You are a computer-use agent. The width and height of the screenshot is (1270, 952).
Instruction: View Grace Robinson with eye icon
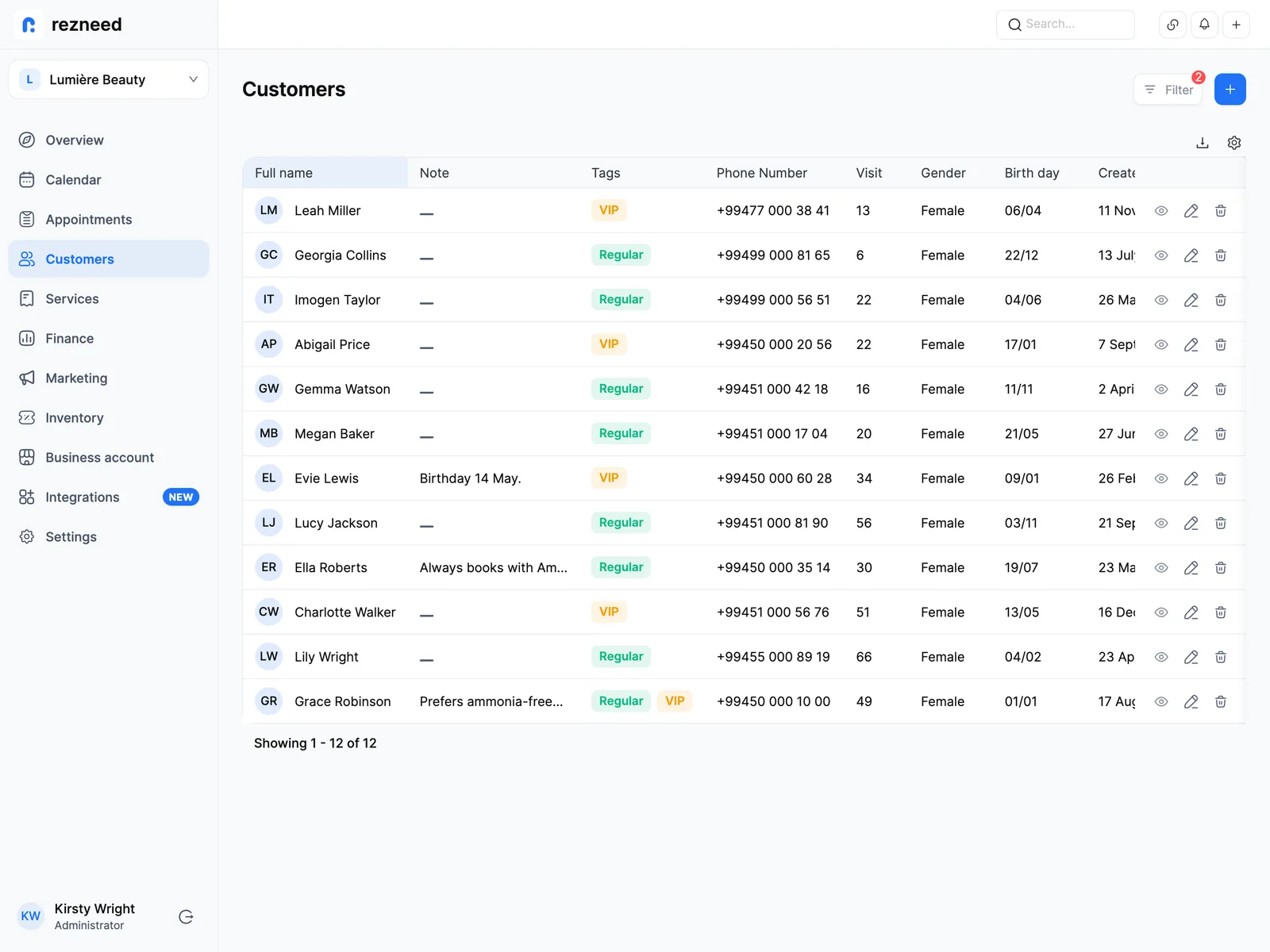coord(1161,701)
